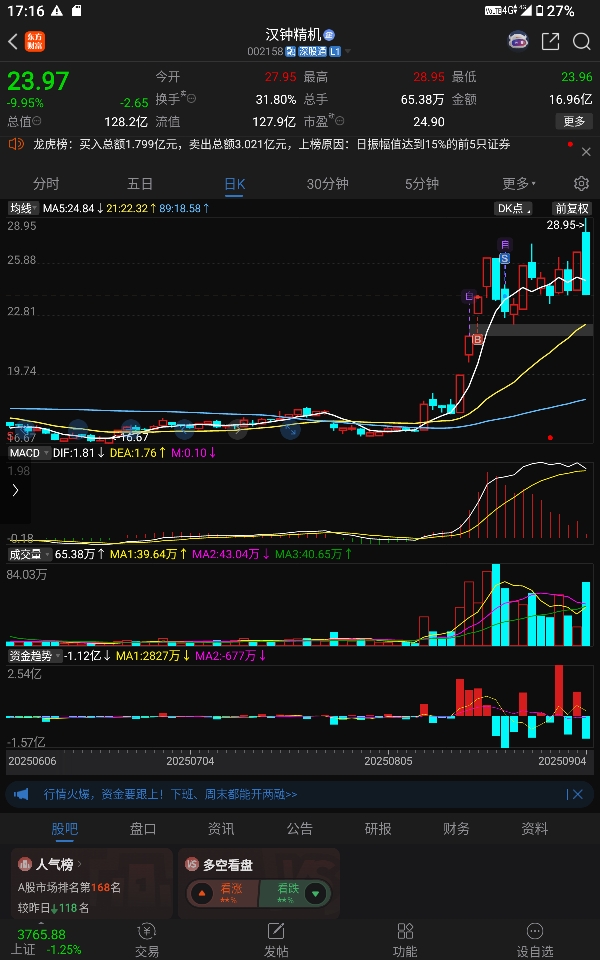Tap the red B buy marker on chart
Image resolution: width=600 pixels, height=960 pixels.
click(478, 339)
